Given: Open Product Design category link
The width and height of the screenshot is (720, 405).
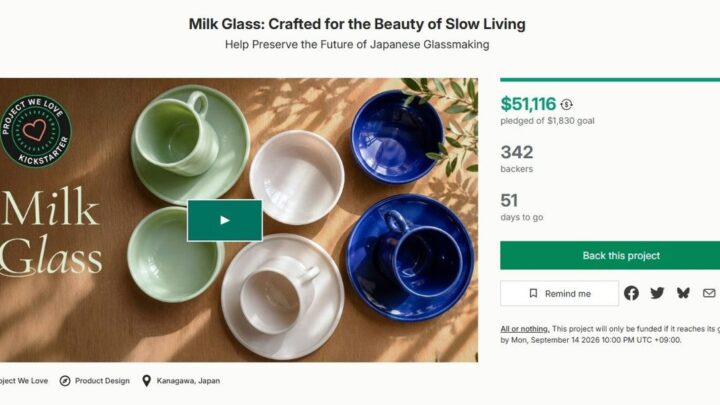Looking at the screenshot, I should [102, 381].
